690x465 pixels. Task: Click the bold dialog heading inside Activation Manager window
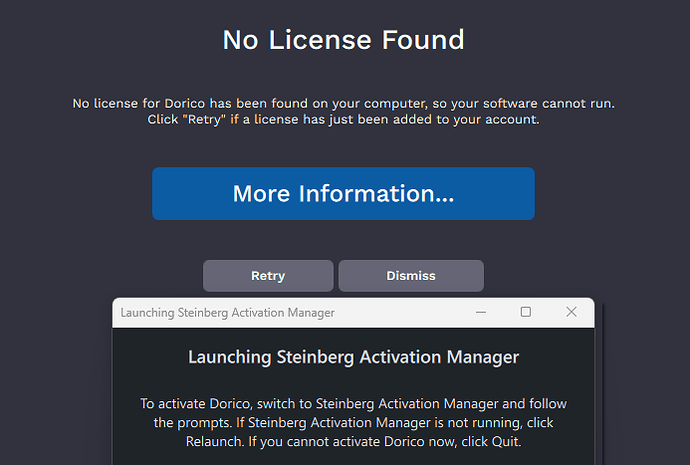tap(353, 357)
